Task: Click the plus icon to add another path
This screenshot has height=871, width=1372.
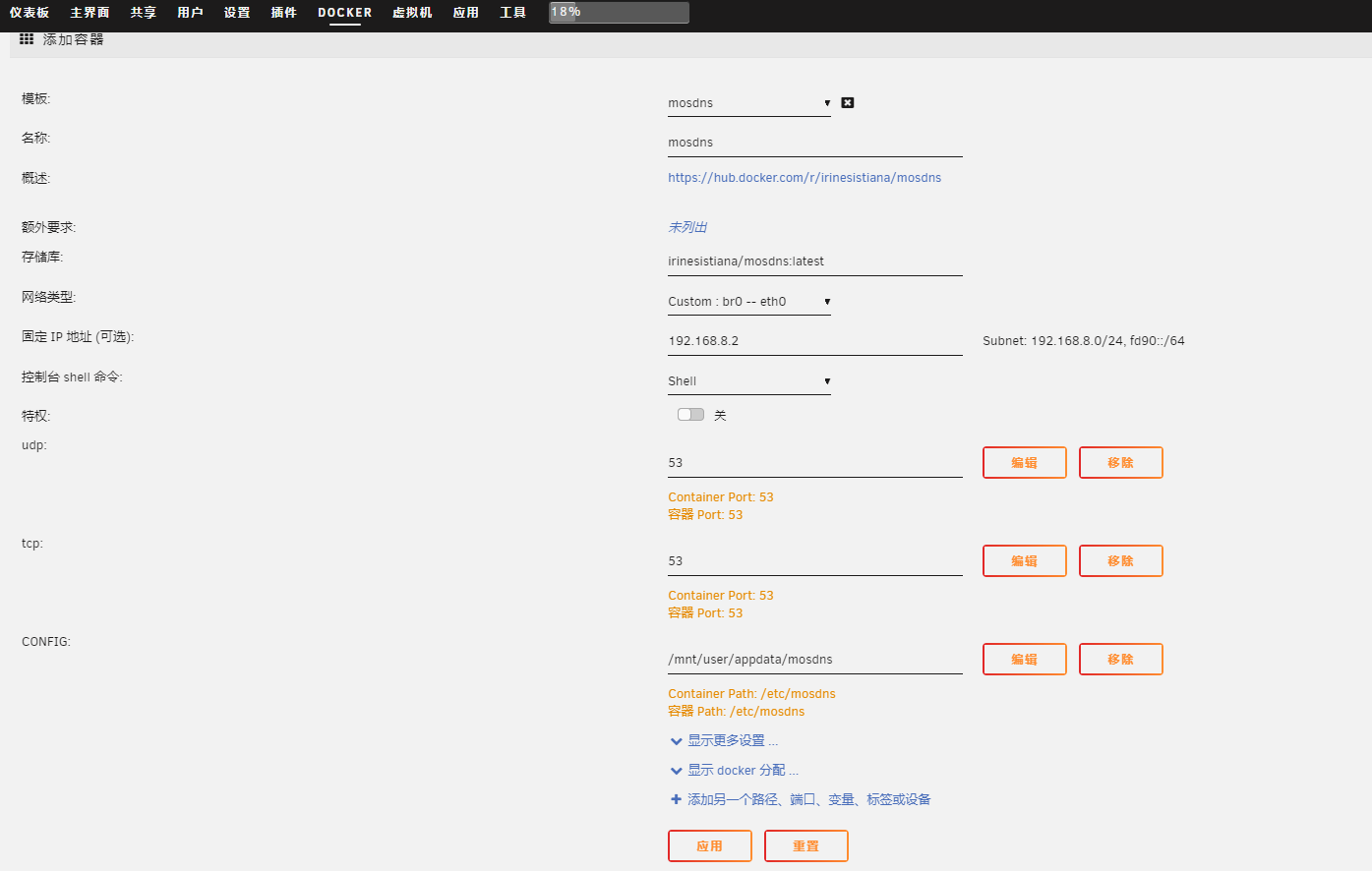Action: pos(676,799)
